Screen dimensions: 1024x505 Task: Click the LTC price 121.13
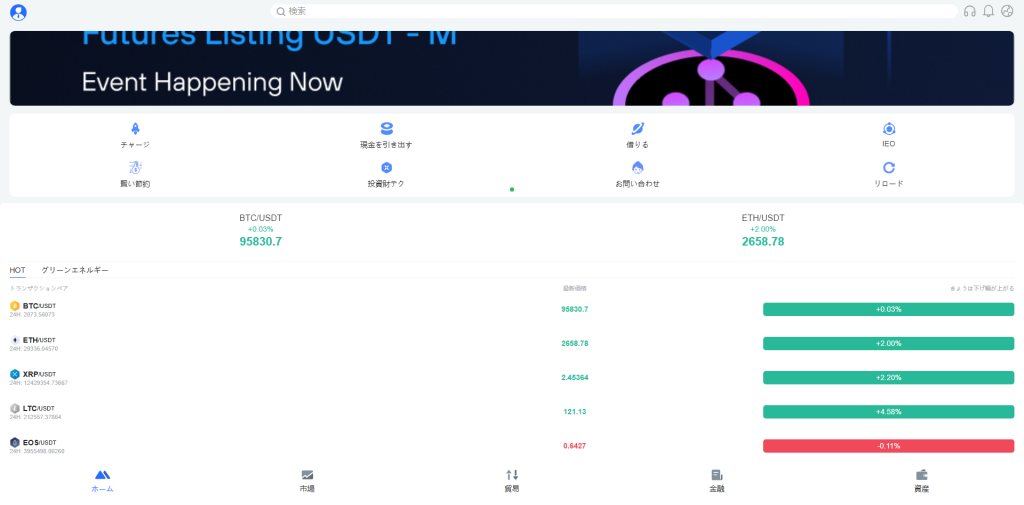[575, 412]
